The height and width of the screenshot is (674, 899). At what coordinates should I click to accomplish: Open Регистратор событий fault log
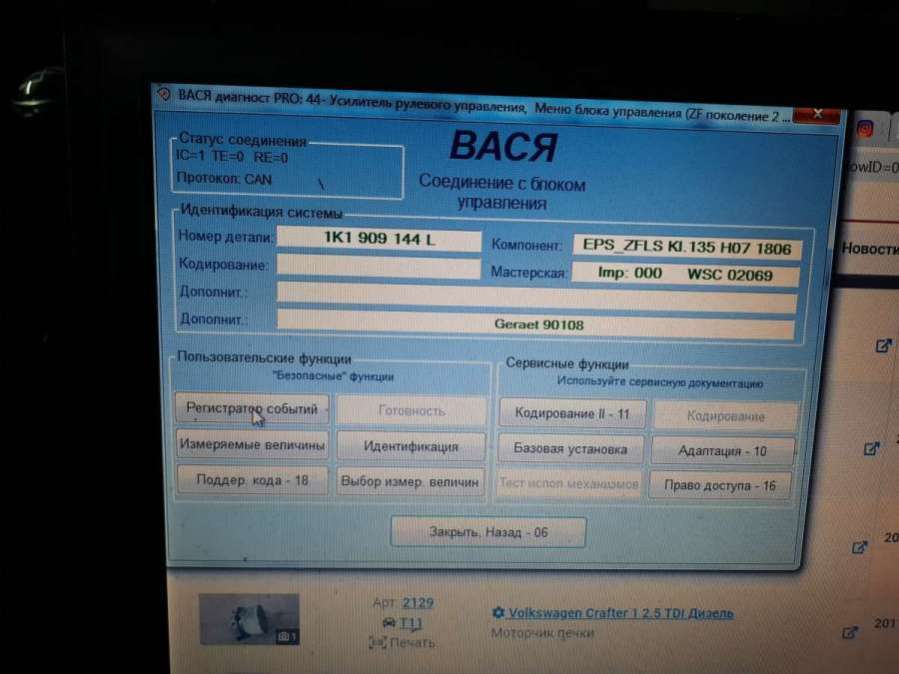(252, 409)
